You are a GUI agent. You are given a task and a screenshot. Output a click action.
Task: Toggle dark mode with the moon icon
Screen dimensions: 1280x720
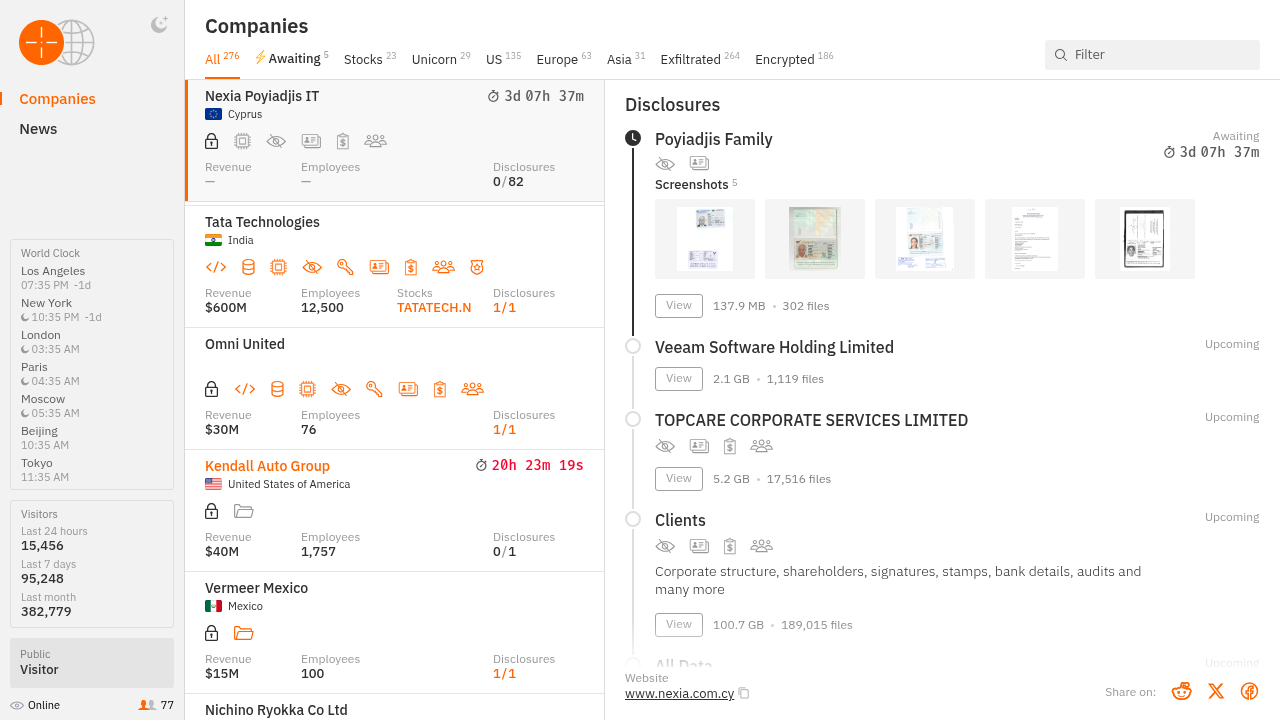coord(159,25)
